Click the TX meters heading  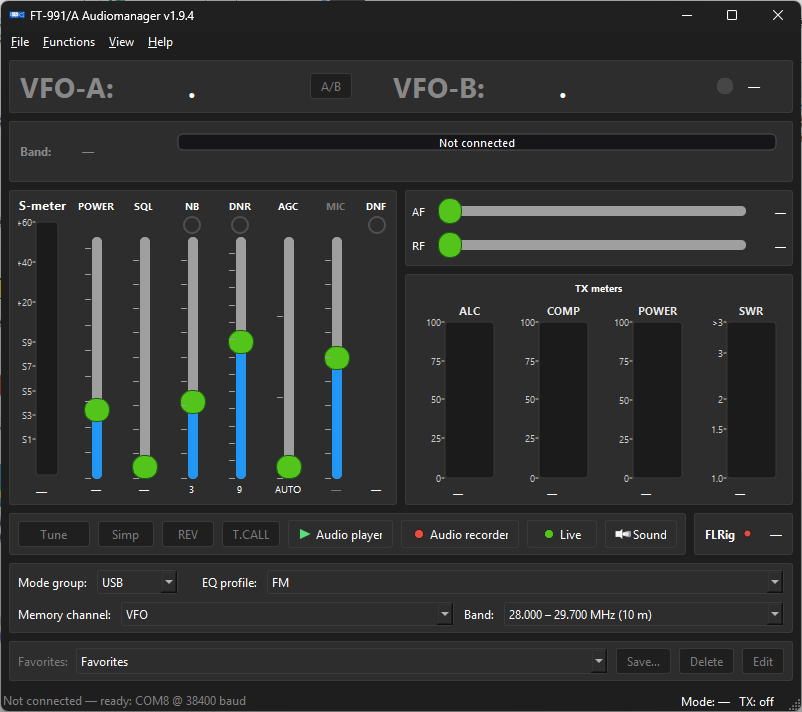click(598, 288)
